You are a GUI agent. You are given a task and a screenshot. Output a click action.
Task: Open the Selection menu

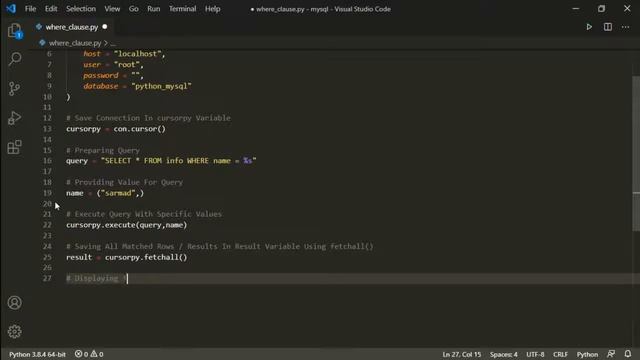tap(81, 9)
